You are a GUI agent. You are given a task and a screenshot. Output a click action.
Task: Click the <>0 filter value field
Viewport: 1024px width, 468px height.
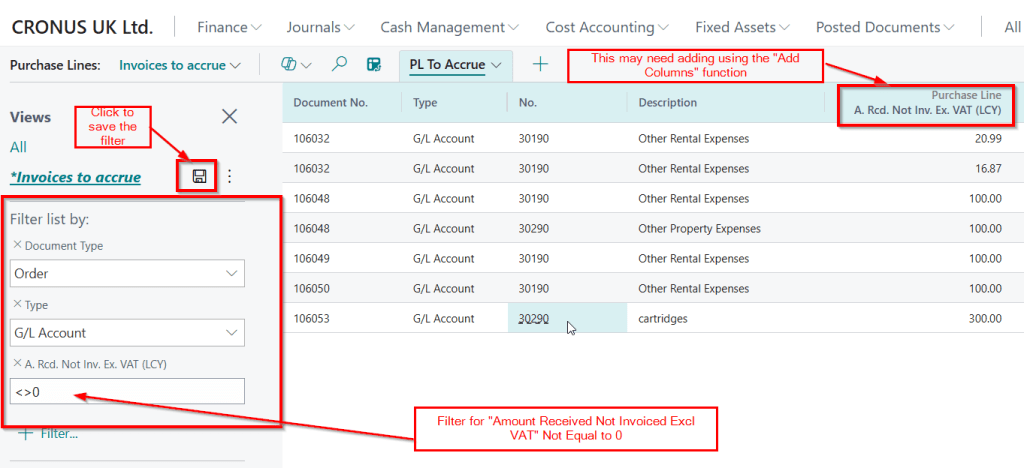(x=127, y=391)
